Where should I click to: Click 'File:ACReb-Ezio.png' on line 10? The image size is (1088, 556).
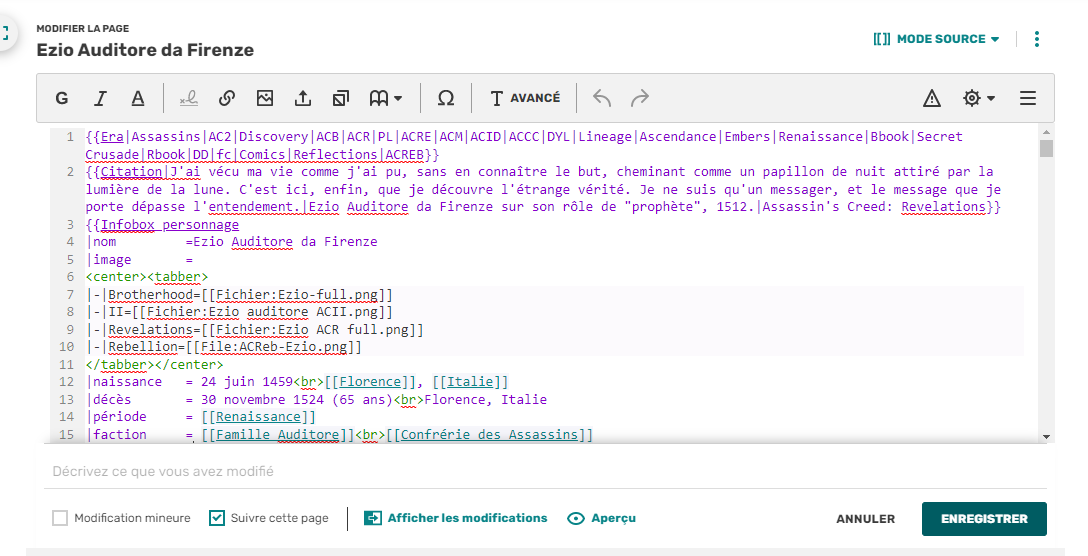tap(274, 346)
